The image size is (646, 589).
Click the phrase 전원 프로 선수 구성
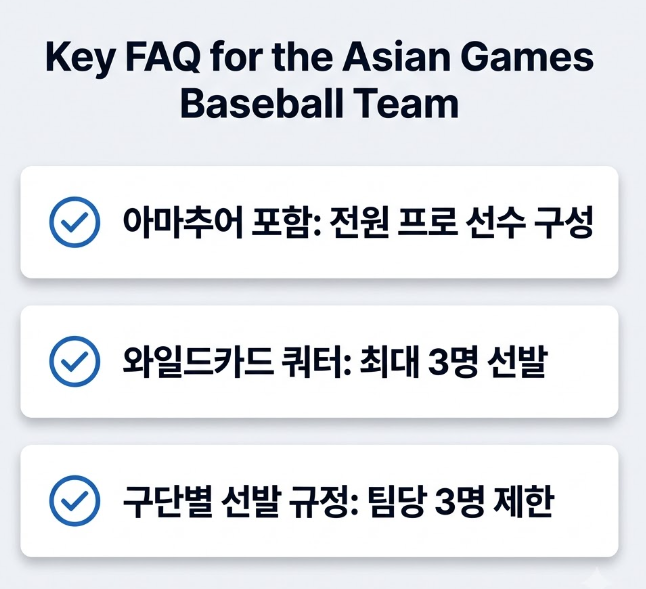point(461,222)
